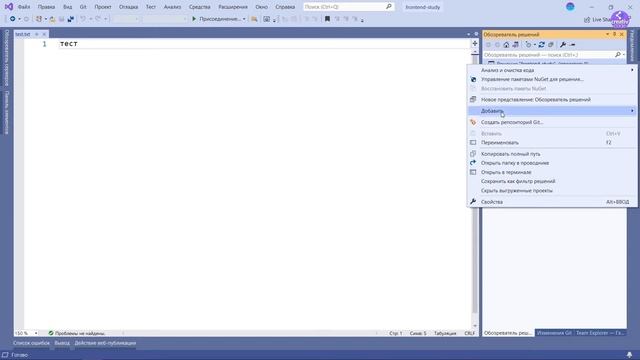The image size is (640, 360).
Task: Open the Правка menu
Action: 46,7
